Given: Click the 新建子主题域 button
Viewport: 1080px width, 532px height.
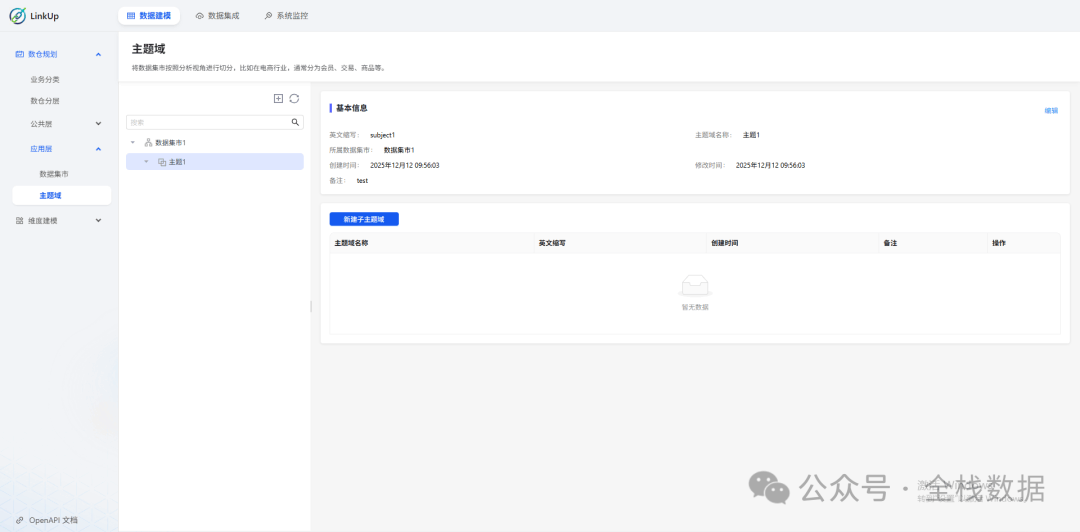Looking at the screenshot, I should [x=364, y=219].
